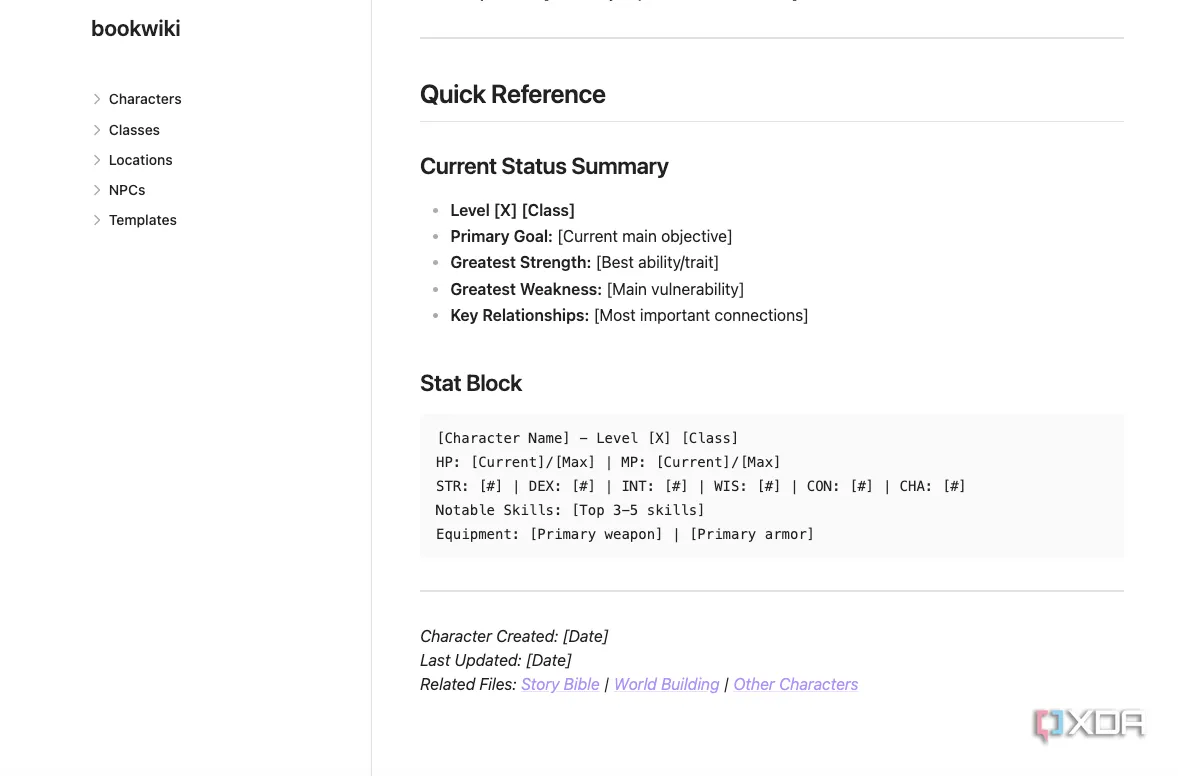Viewport: 1178px width, 776px height.
Task: Open the Locations sidebar entry
Action: click(x=140, y=160)
